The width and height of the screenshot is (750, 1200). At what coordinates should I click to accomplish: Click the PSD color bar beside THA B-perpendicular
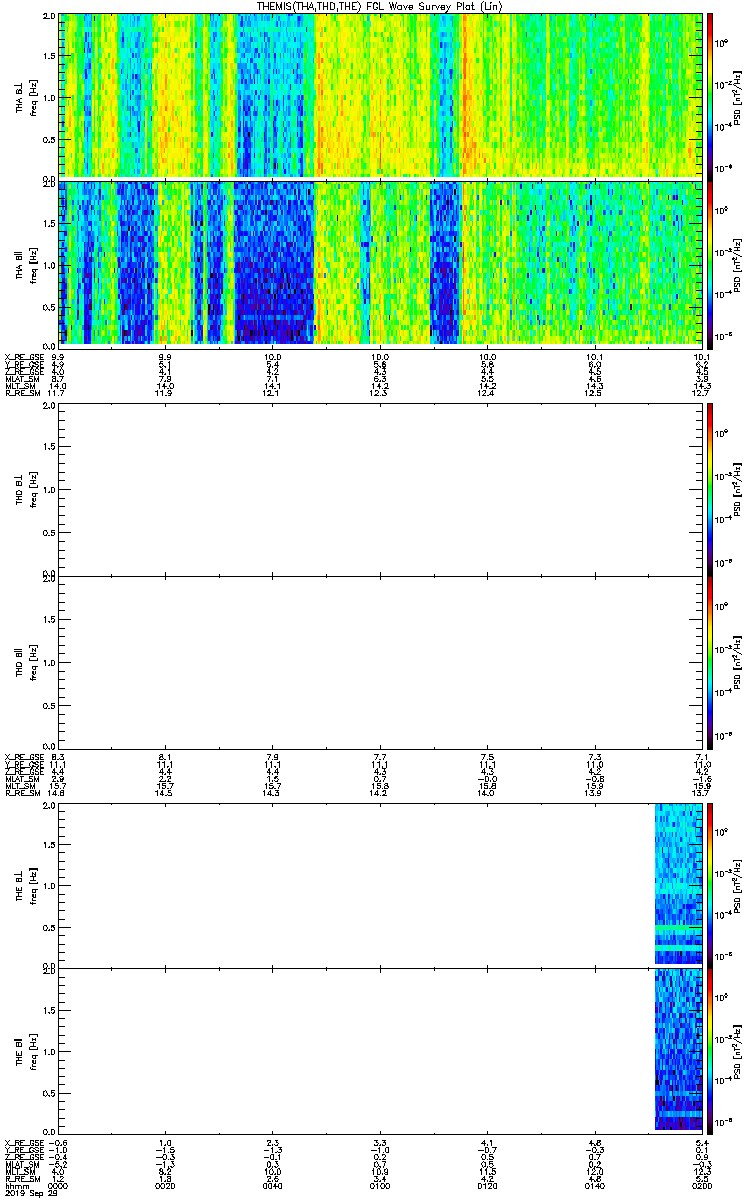coord(711,95)
